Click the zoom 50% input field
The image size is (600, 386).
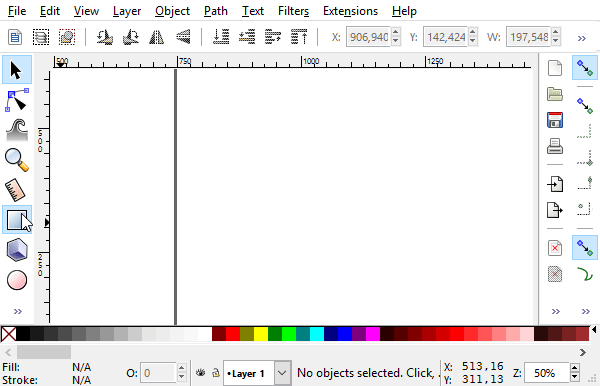(x=546, y=373)
